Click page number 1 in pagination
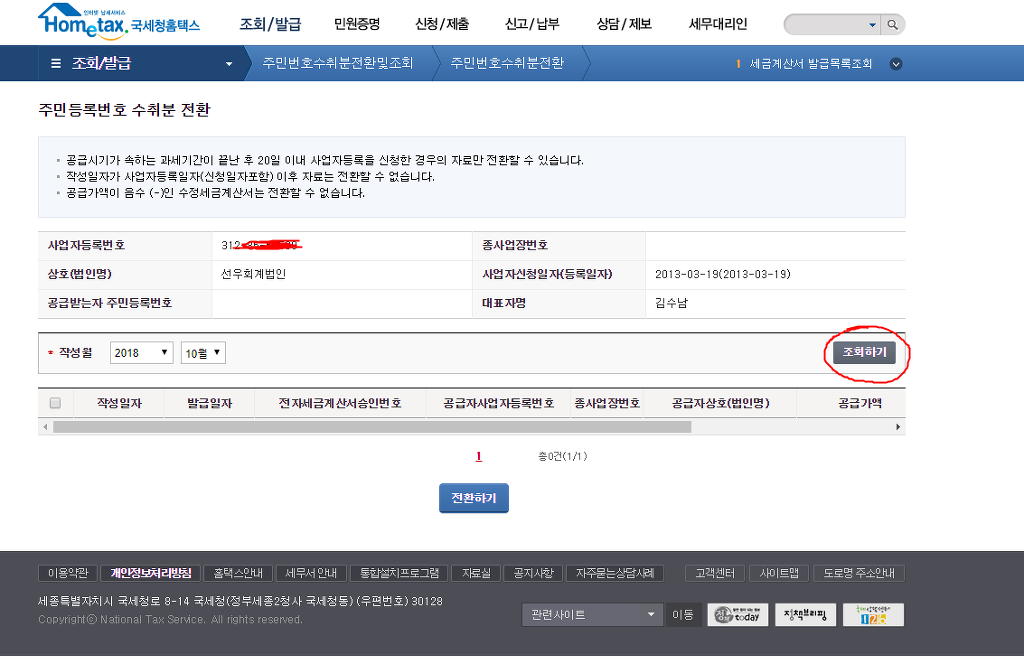The image size is (1024, 664). pos(479,456)
